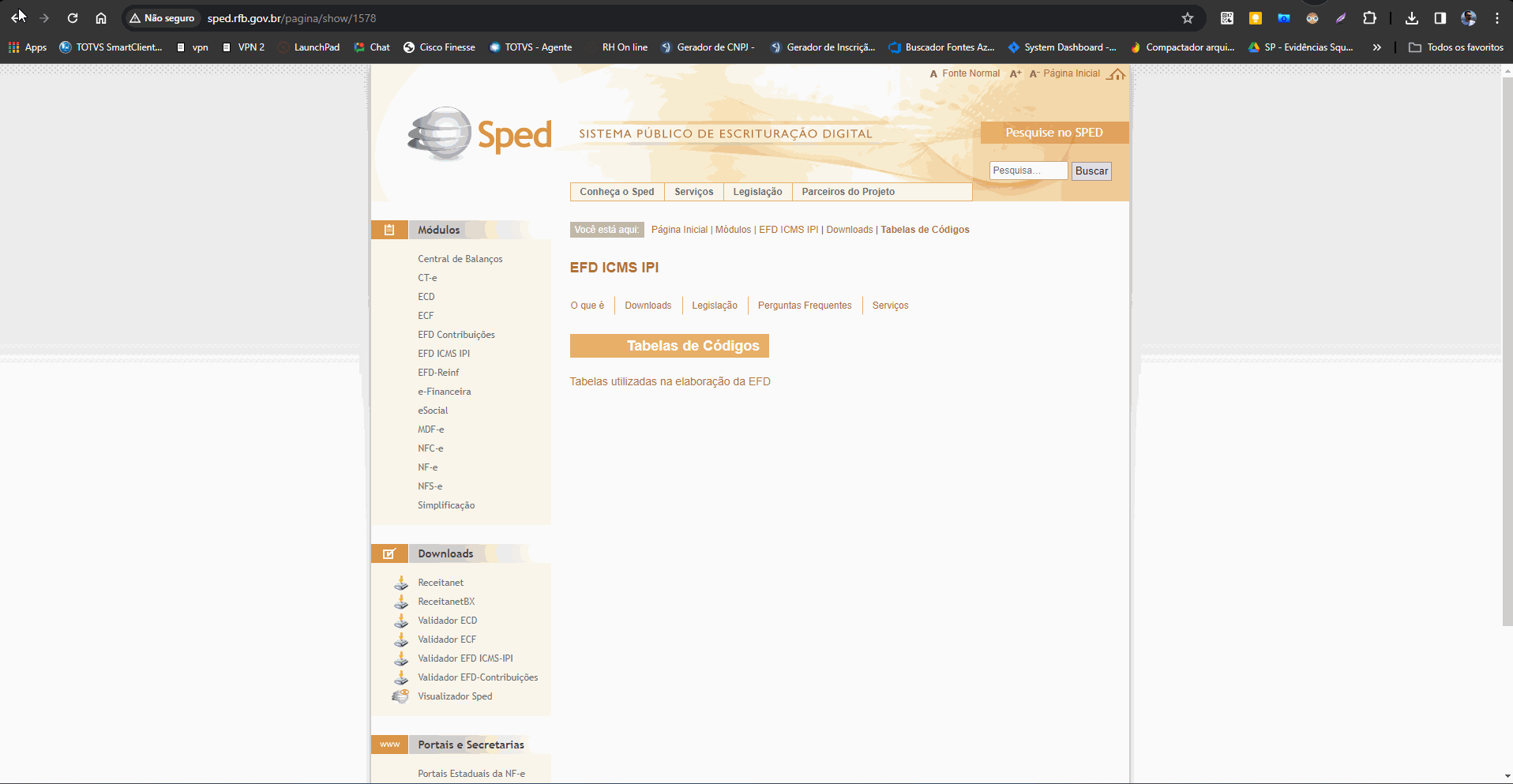Open Parceiros do Projeto menu
Image resolution: width=1513 pixels, height=784 pixels.
pos(848,192)
